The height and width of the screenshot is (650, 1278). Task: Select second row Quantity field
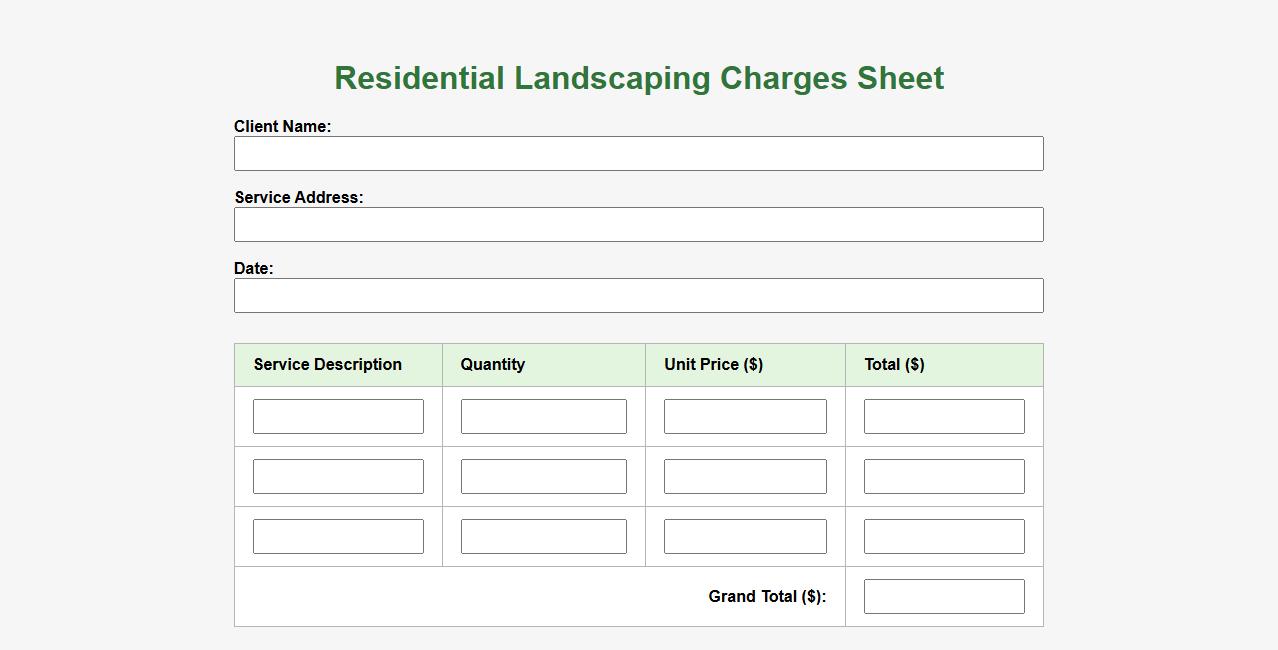coord(543,477)
